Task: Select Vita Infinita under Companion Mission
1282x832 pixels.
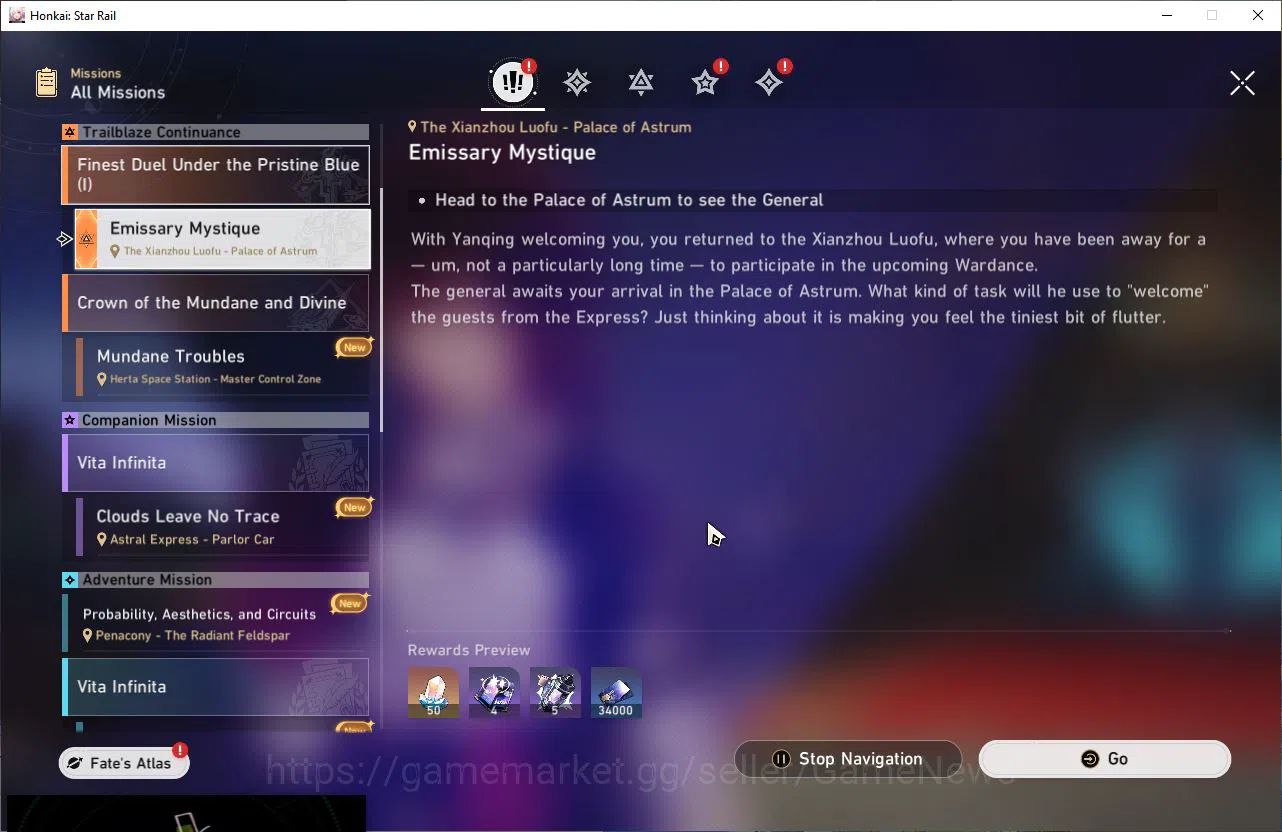Action: pyautogui.click(x=215, y=463)
